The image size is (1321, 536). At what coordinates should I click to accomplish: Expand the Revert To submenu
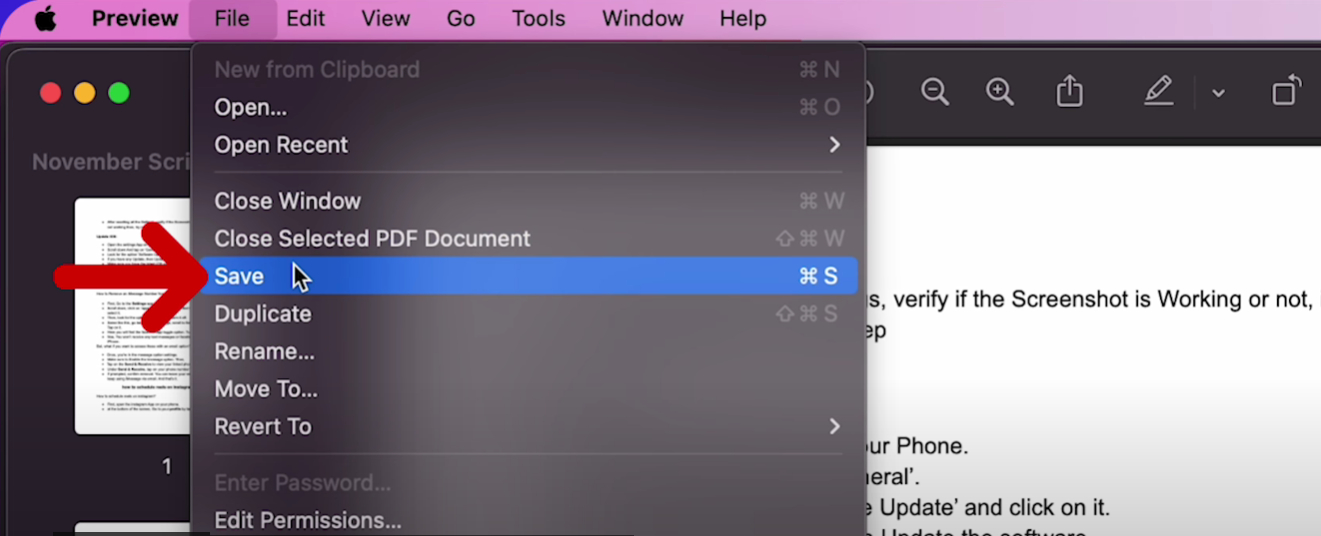pos(527,426)
